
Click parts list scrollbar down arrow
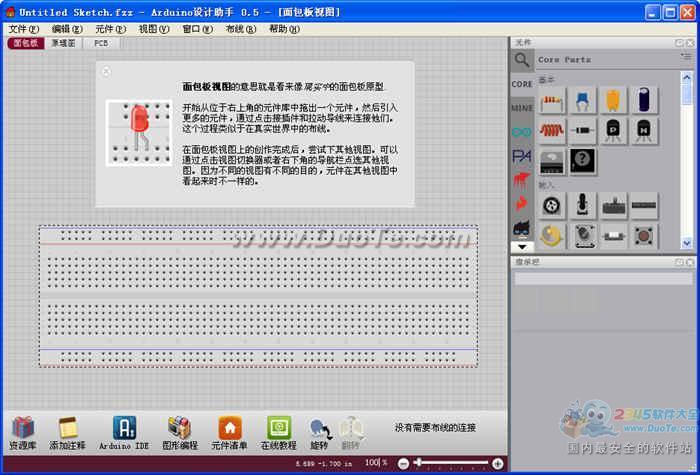[687, 243]
